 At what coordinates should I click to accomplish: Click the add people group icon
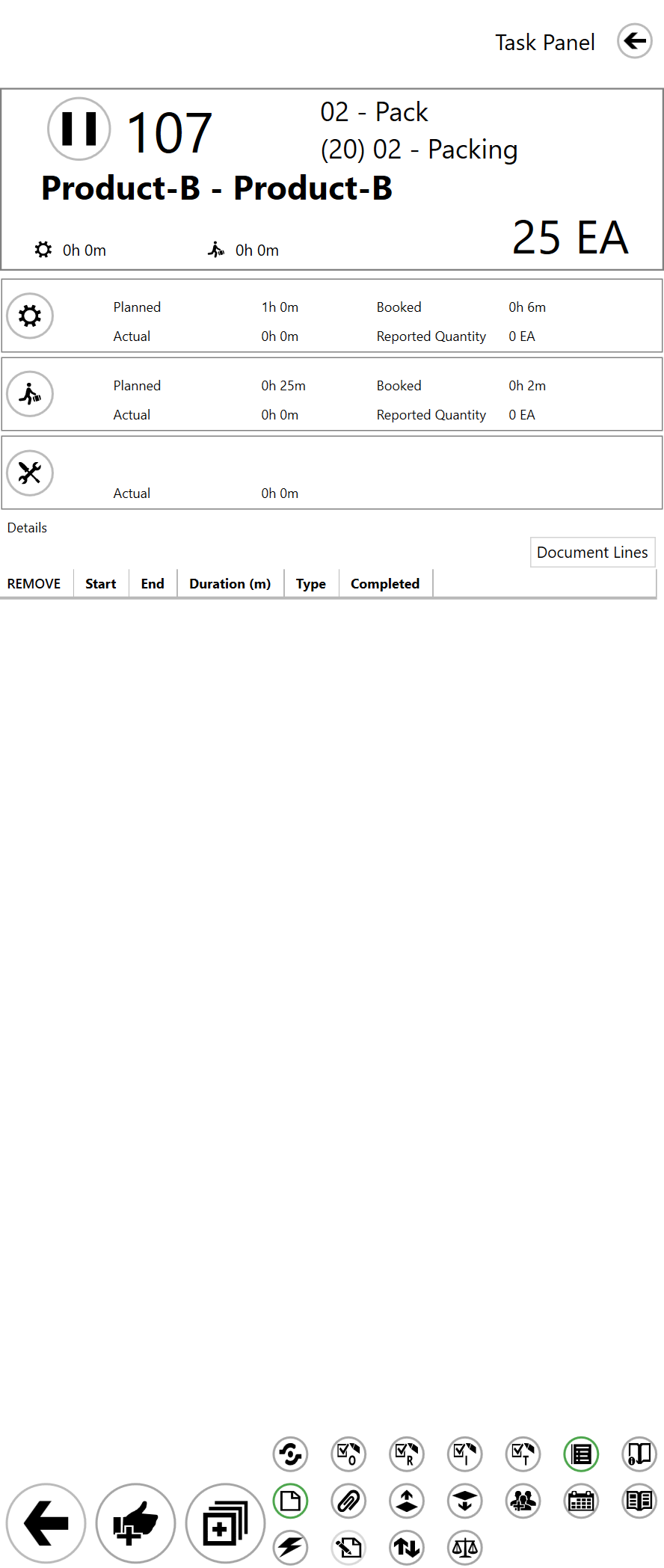pos(523,1501)
